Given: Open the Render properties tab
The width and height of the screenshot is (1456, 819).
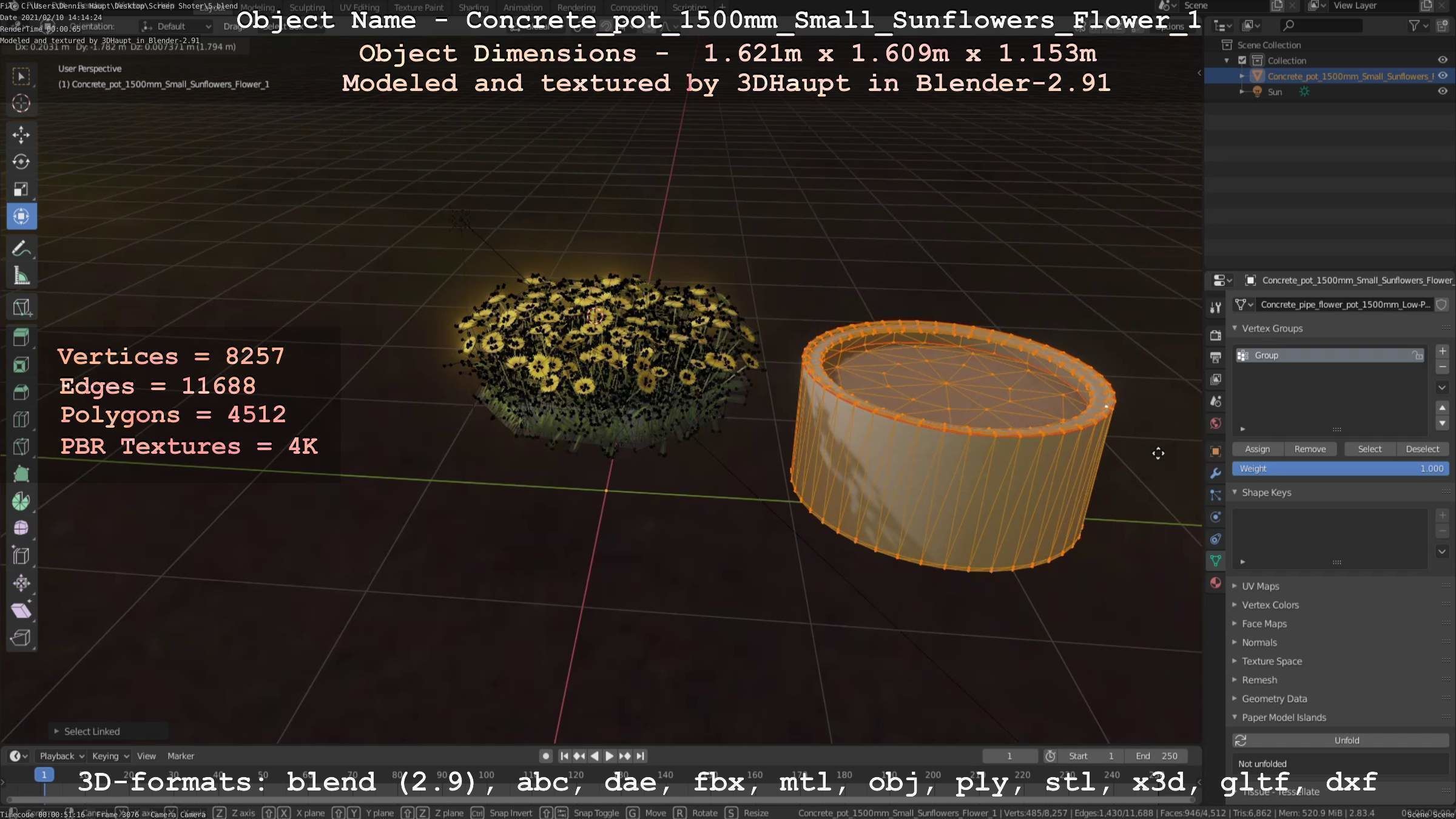Looking at the screenshot, I should [1215, 335].
